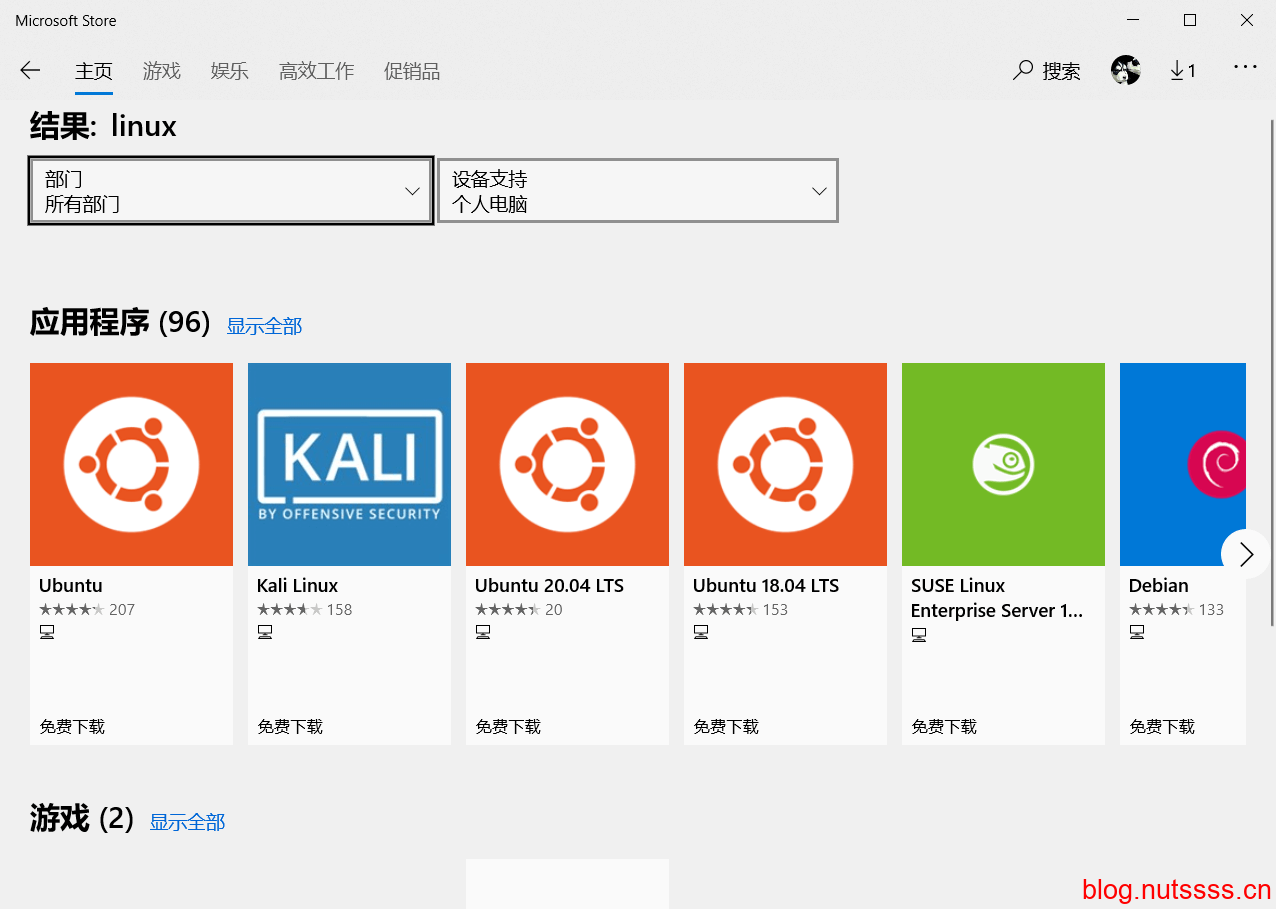
Task: Click the Debian title text
Action: pos(1159,586)
